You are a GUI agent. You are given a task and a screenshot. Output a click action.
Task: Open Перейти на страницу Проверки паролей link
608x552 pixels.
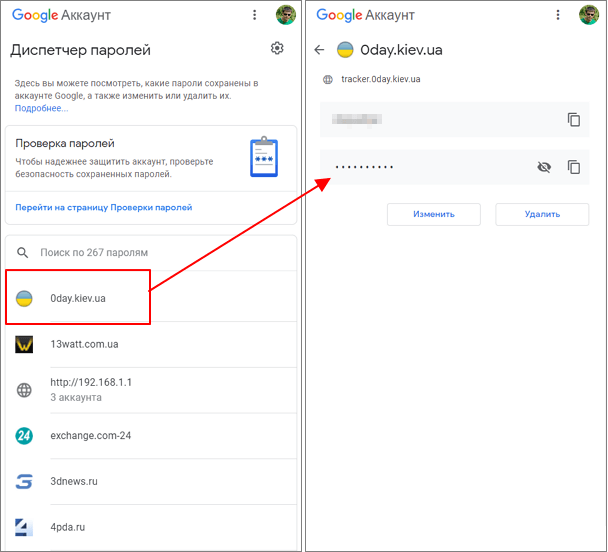click(104, 207)
